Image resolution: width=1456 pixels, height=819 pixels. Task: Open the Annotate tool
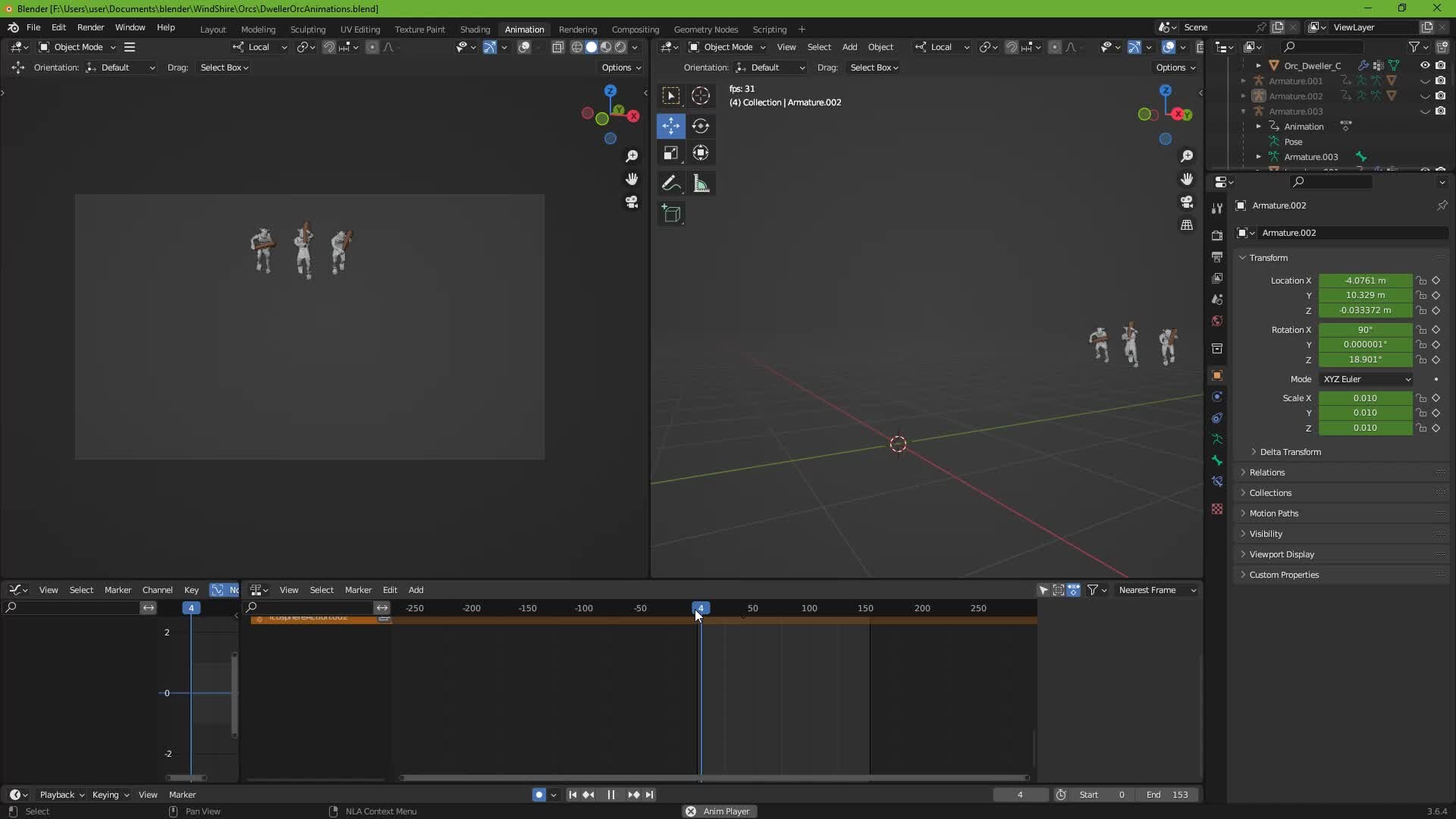[670, 183]
